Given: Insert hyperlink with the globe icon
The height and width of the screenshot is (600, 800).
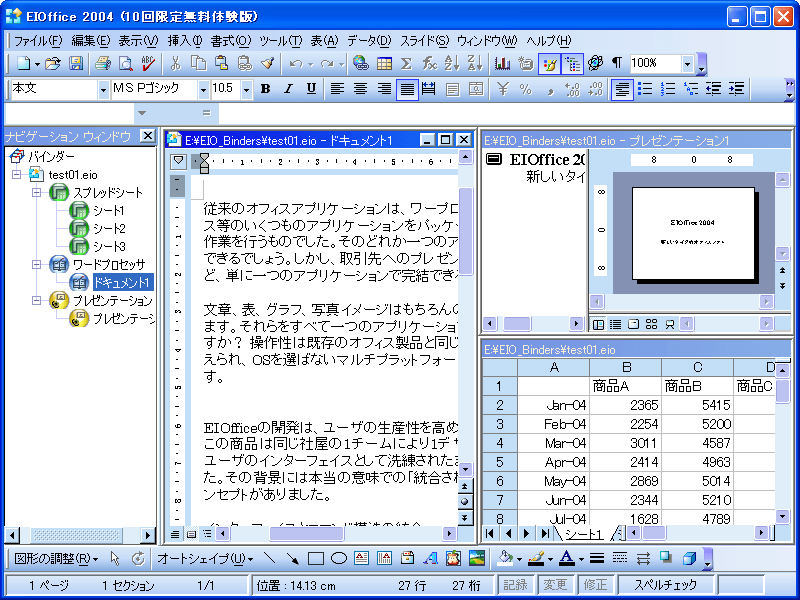Looking at the screenshot, I should (x=361, y=63).
